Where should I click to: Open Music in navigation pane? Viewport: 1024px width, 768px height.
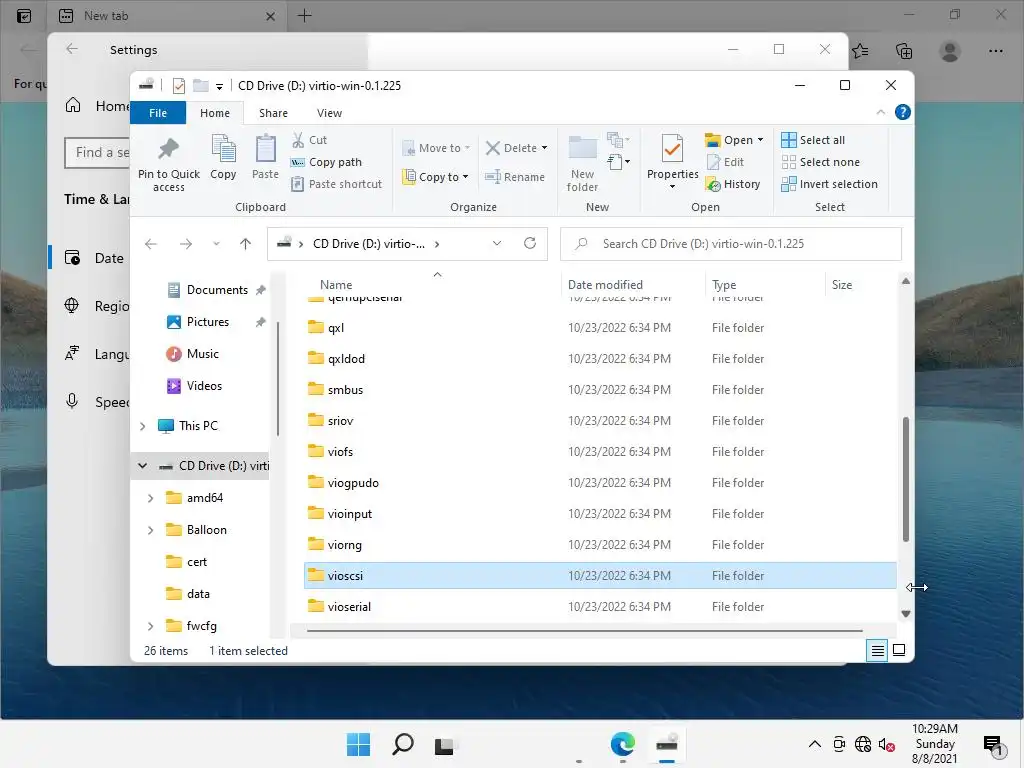tap(193, 354)
